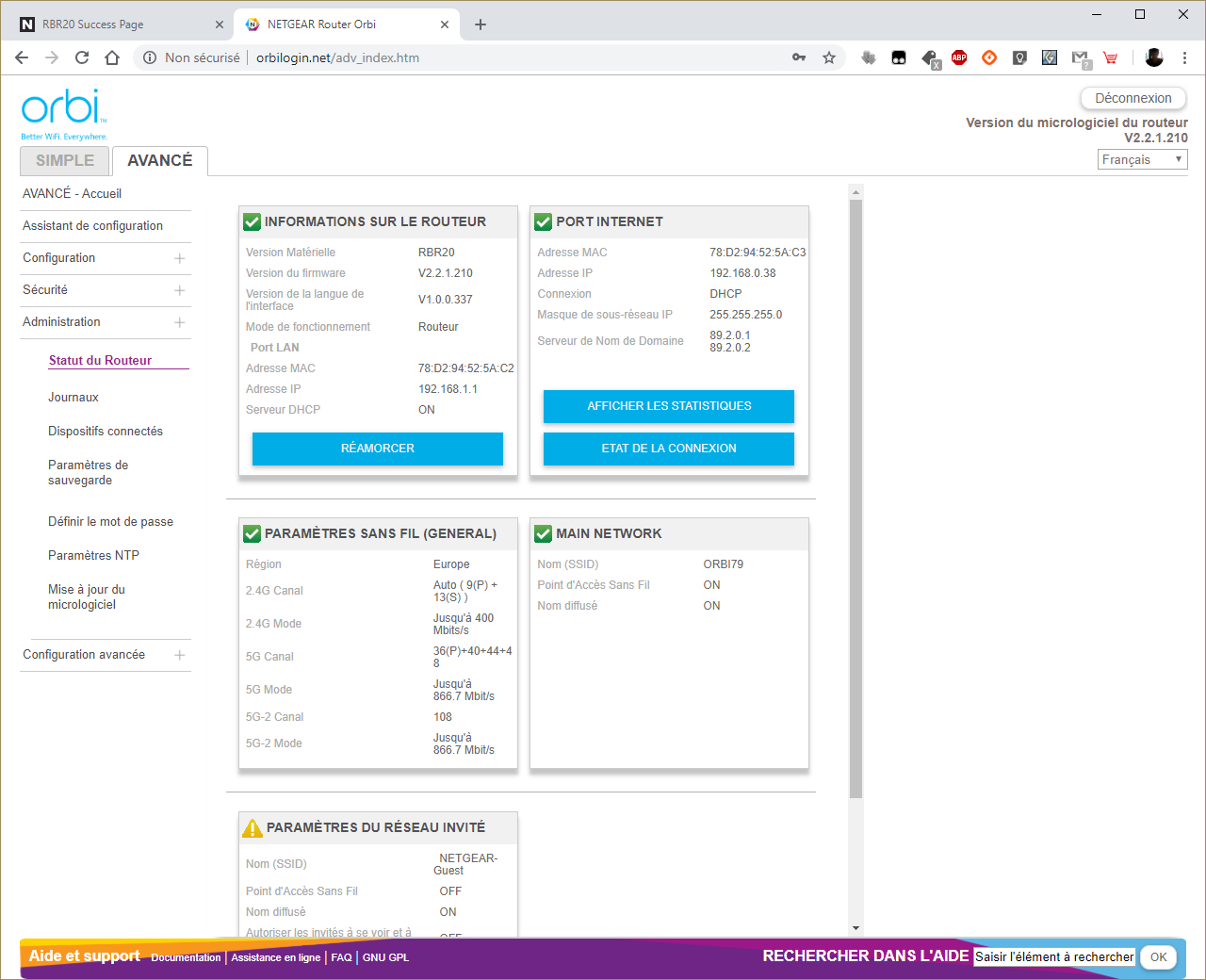Viewport: 1206px width, 980px height.
Task: Click the help search input field
Action: 1054,957
